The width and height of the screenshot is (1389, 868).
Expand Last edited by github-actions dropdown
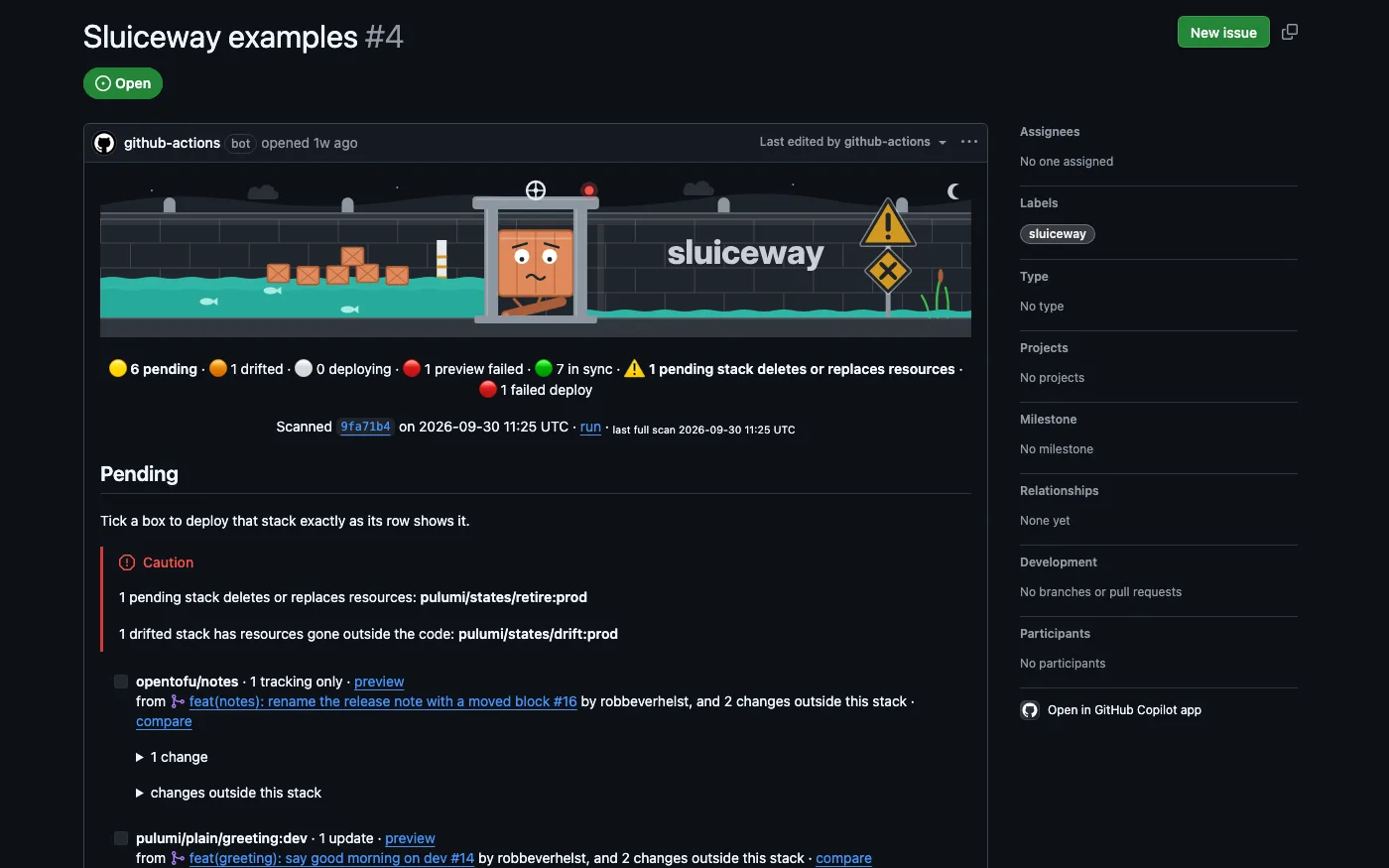853,142
